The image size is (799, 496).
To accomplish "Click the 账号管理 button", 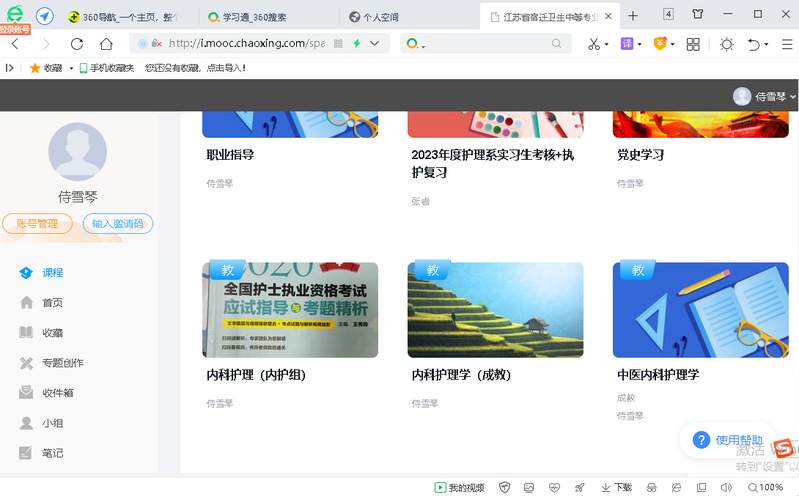I will (38, 224).
